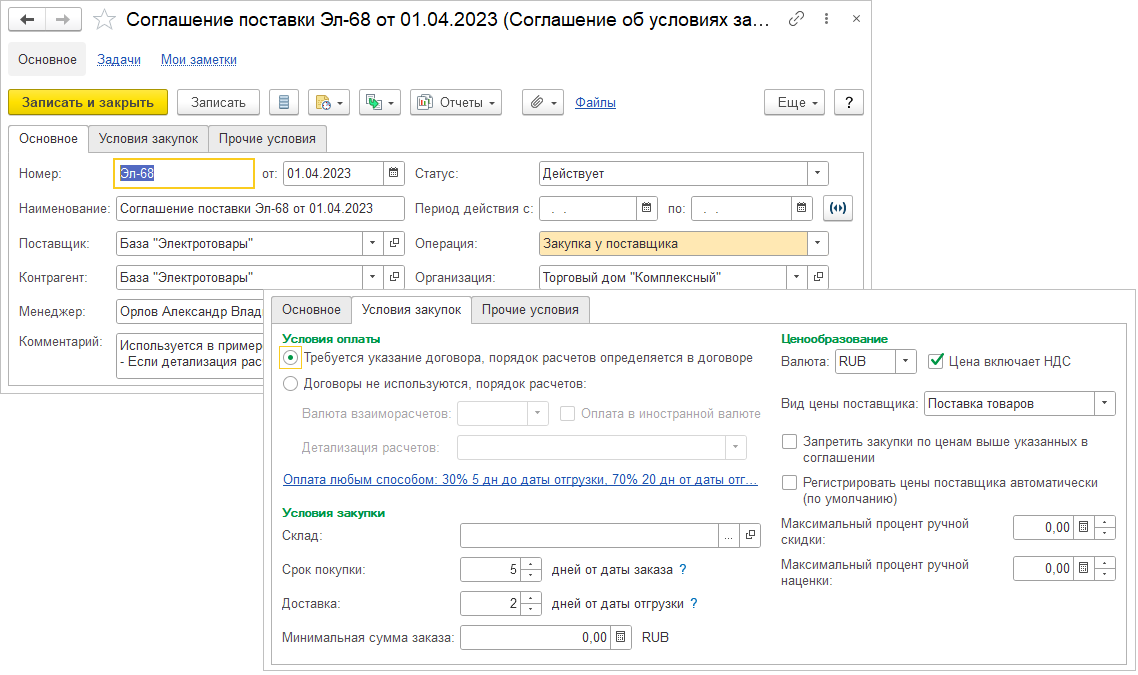
Task: Toggle 'Цена включает НДС' checkbox
Action: [x=936, y=361]
